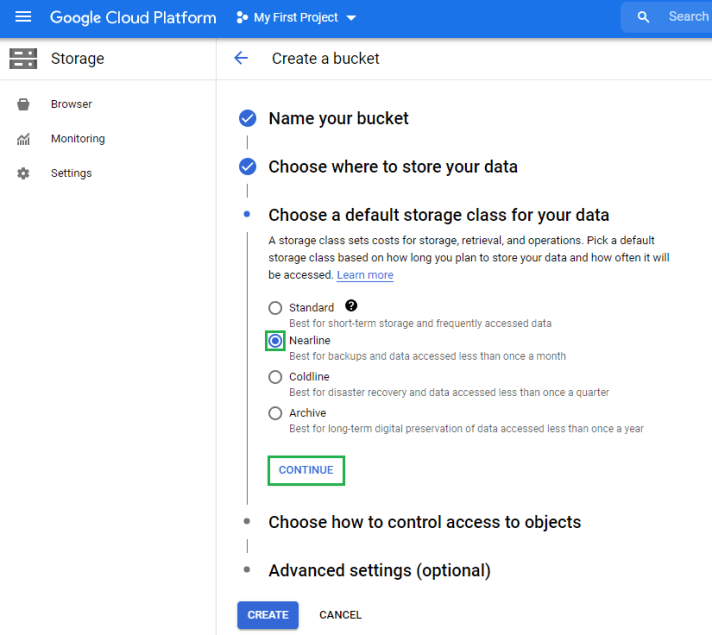Expand Choose how to control access section
The height and width of the screenshot is (635, 712).
424,522
